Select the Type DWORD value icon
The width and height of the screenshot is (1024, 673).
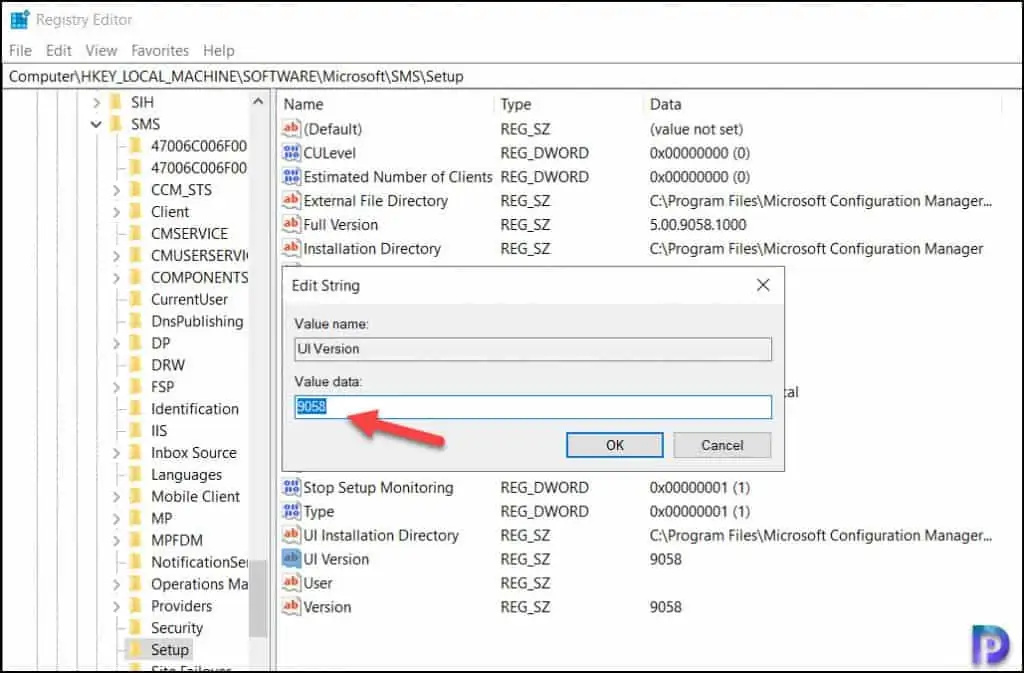[x=291, y=511]
